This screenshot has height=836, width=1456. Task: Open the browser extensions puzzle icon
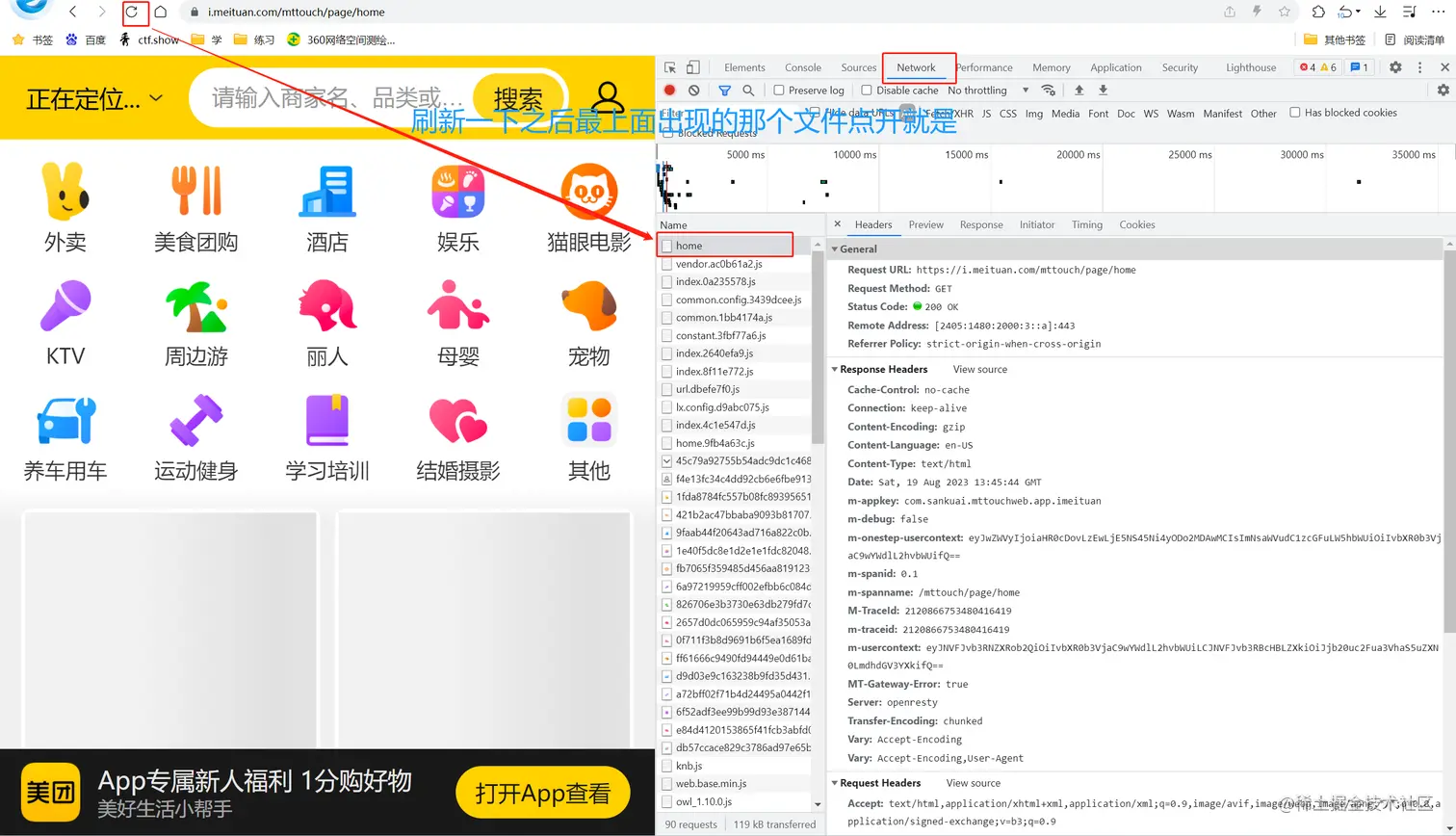coord(1318,12)
